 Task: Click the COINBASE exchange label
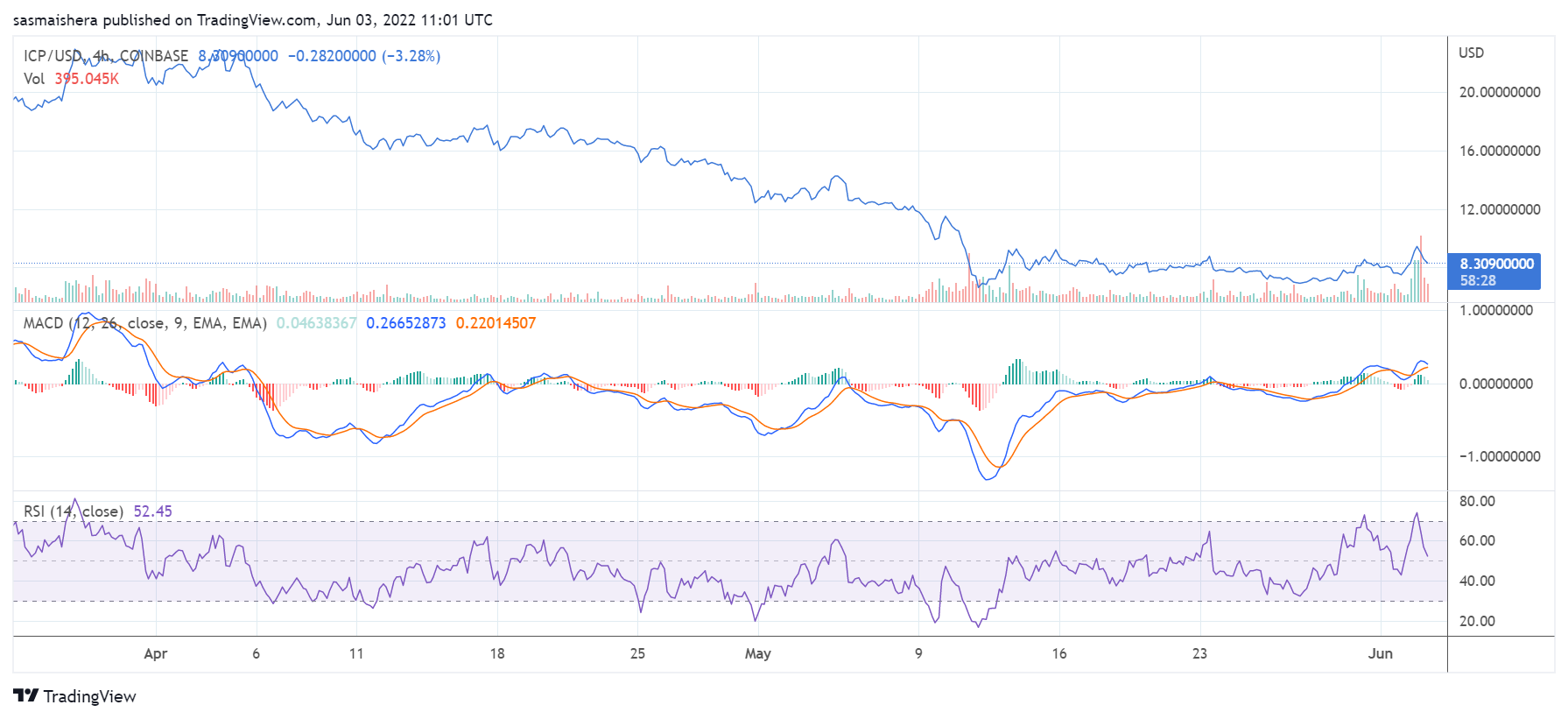click(154, 56)
